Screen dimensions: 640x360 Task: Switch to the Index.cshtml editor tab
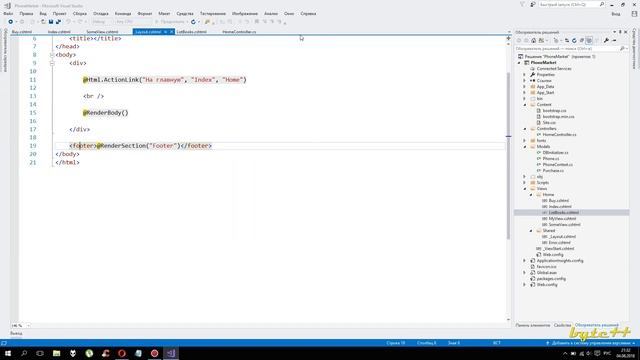[x=59, y=31]
